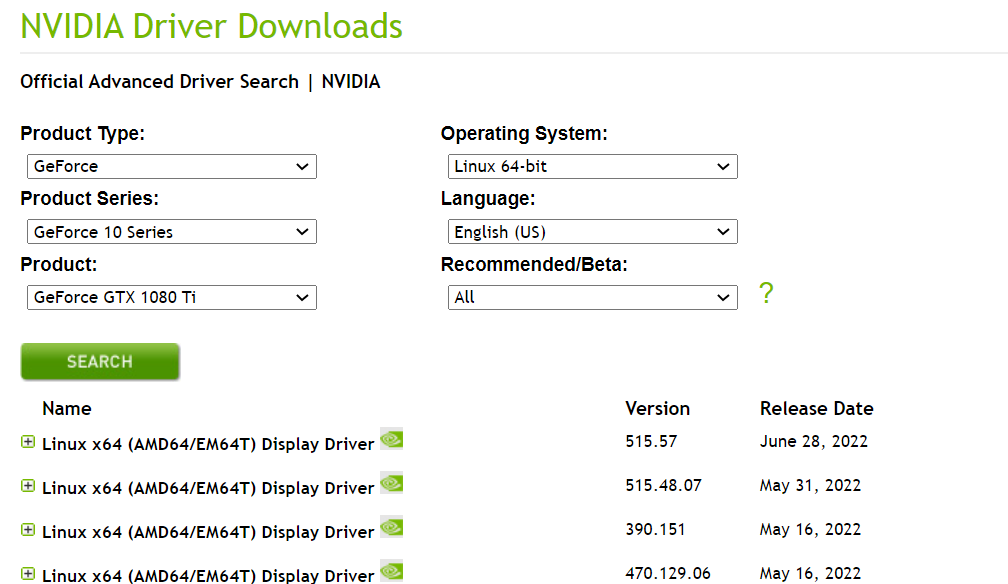
Task: Open the Display Driver link for version 515.57
Action: (208, 444)
